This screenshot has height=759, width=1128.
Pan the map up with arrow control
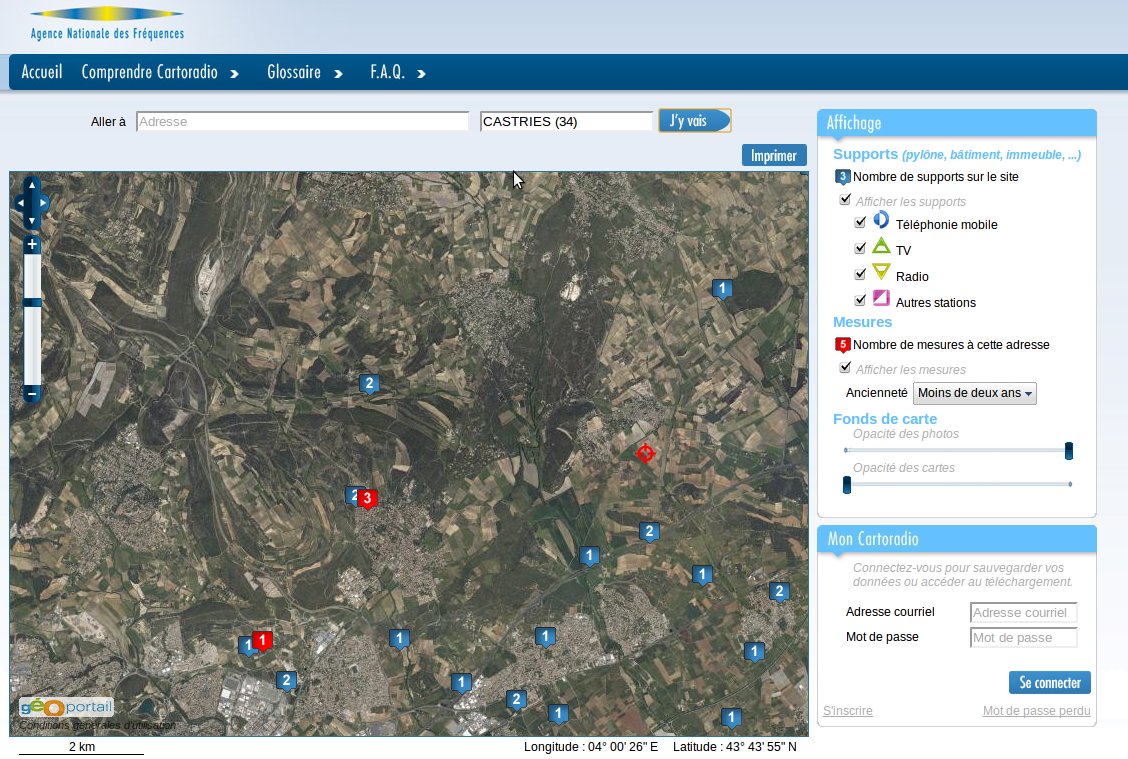32,184
